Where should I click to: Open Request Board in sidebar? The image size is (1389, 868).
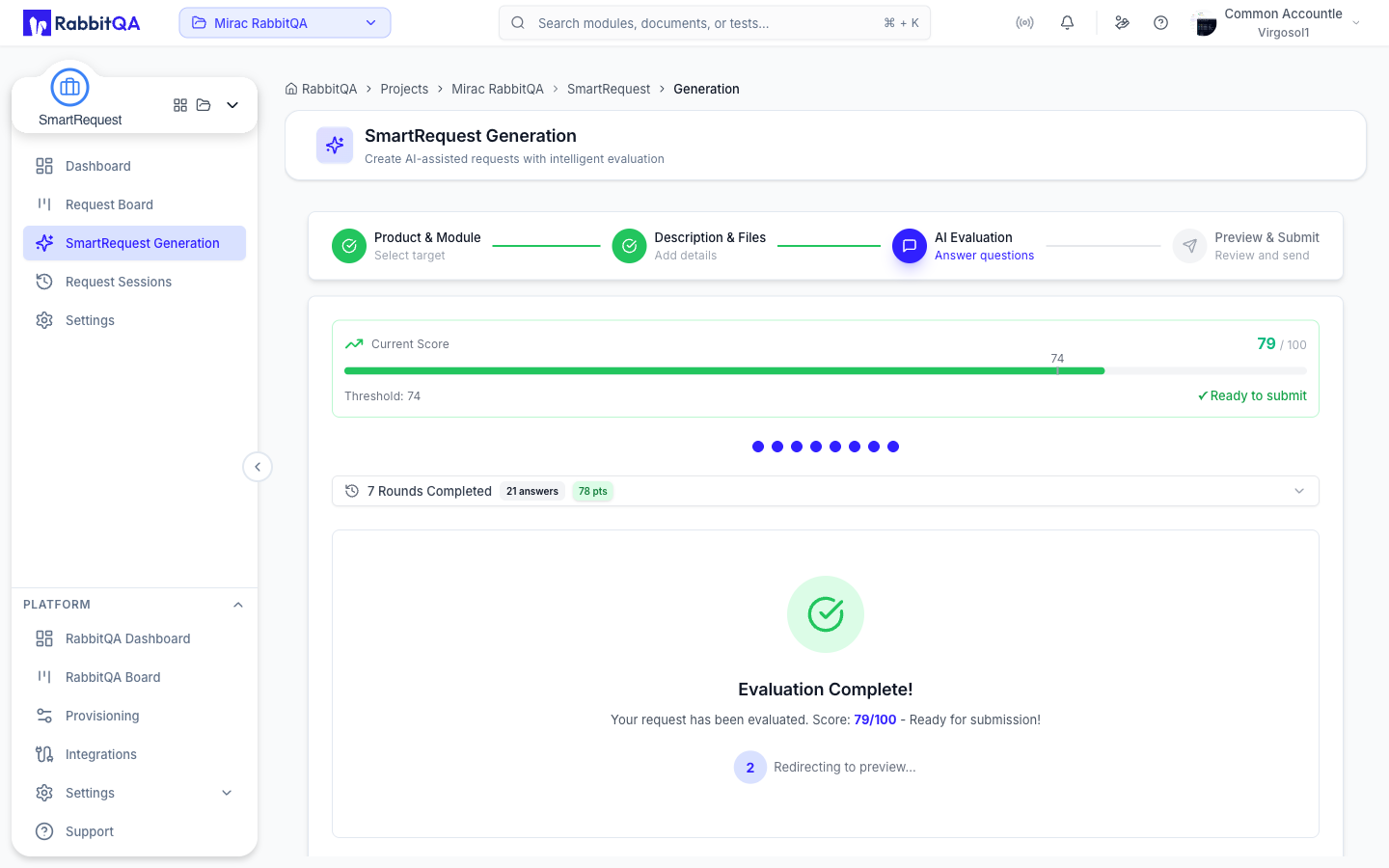point(134,204)
